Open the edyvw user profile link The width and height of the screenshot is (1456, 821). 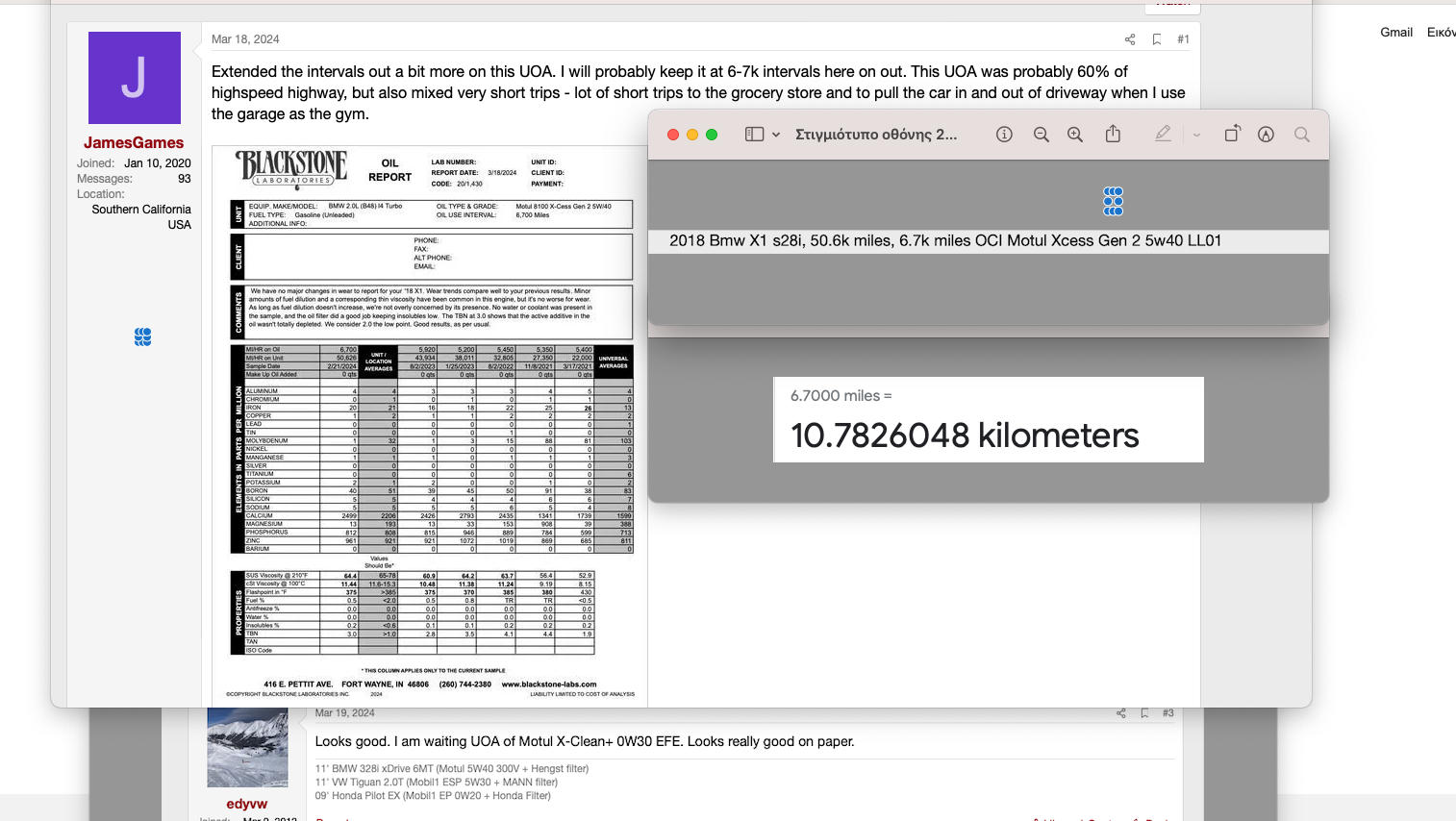coord(247,804)
